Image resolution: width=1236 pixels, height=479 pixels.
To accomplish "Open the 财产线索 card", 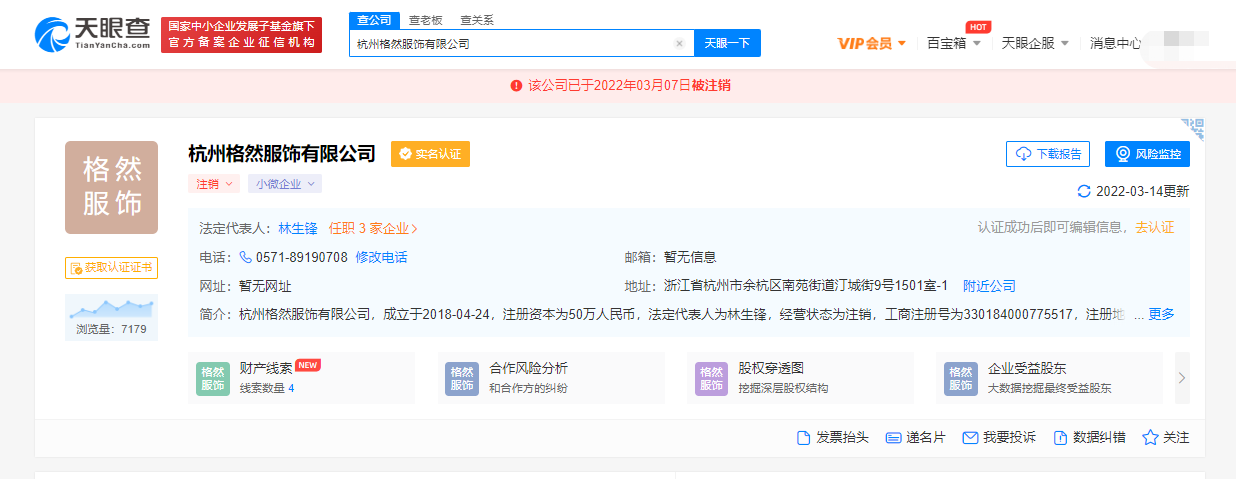I will click(x=301, y=377).
